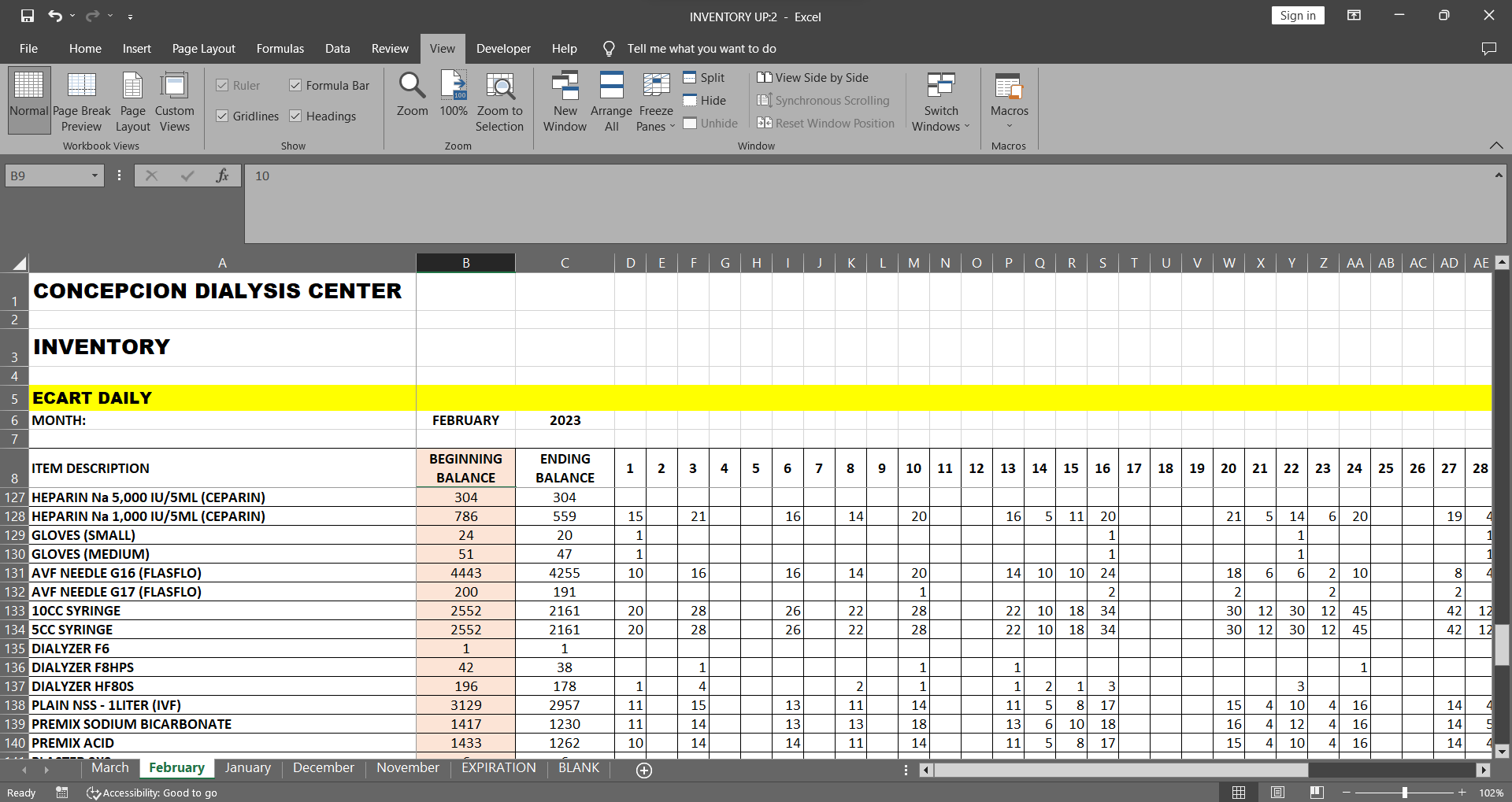This screenshot has height=802, width=1512.
Task: Collapse the ribbon
Action: coord(1496,146)
